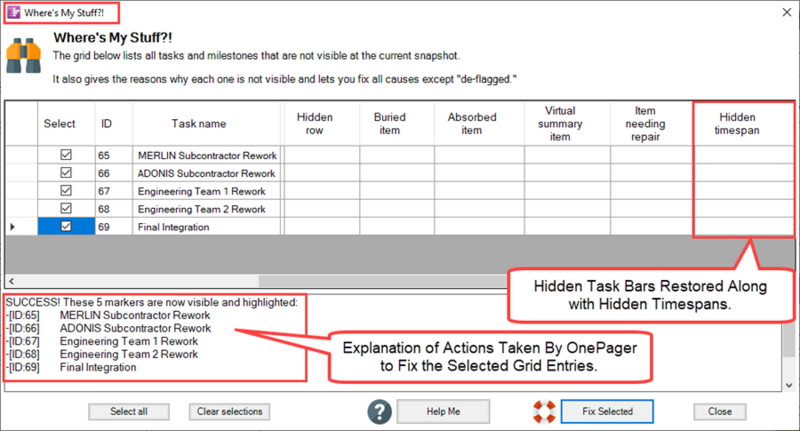Click the Absorbed item column header
The width and height of the screenshot is (800, 431).
[x=480, y=124]
